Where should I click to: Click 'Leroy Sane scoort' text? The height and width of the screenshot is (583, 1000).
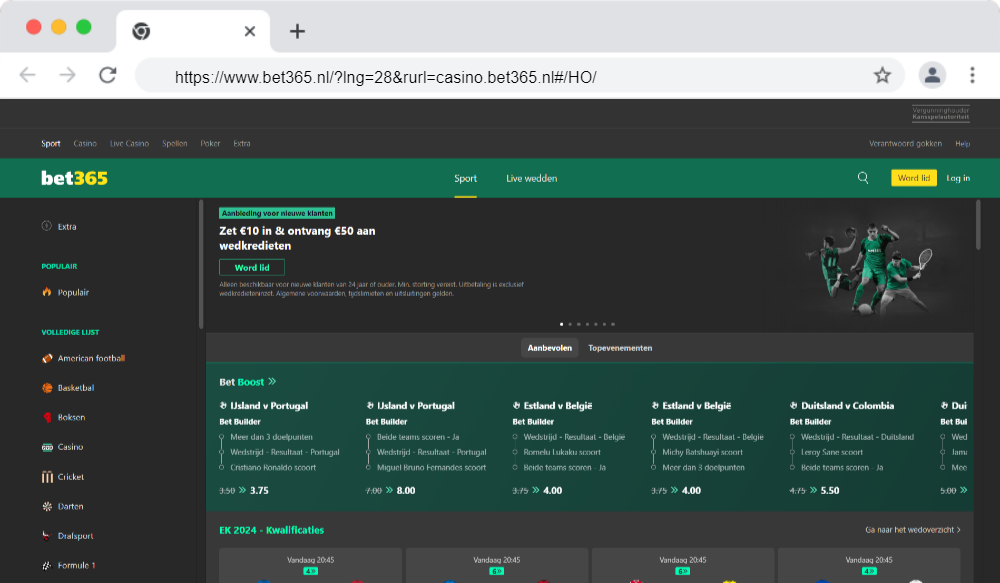coord(832,452)
